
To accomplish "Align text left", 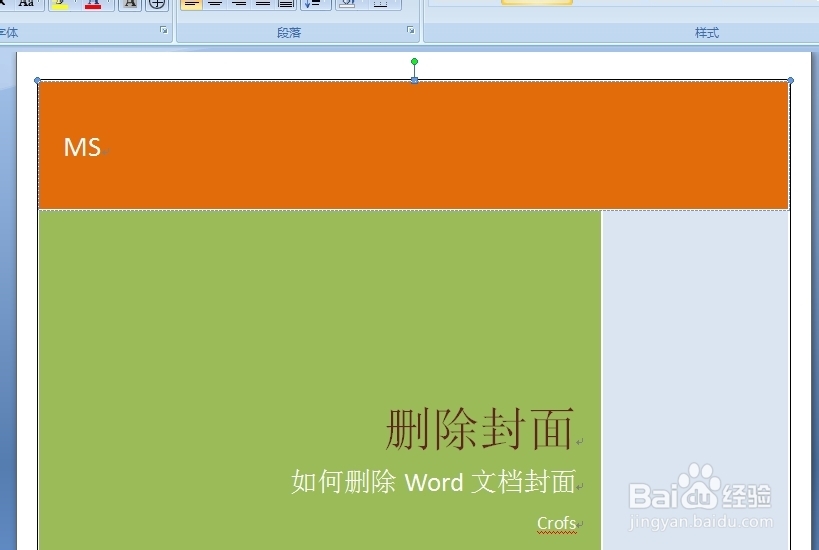I will pos(191,4).
